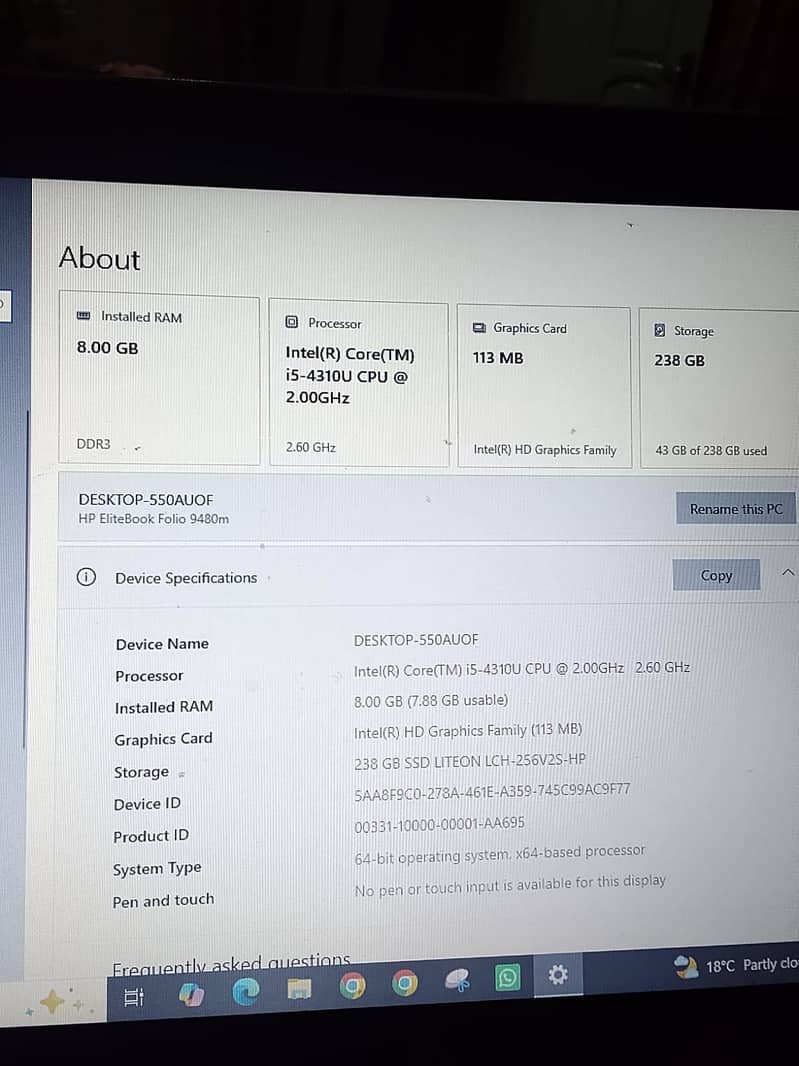The height and width of the screenshot is (1066, 799).
Task: Collapse the Device Specifications section
Action: point(787,572)
